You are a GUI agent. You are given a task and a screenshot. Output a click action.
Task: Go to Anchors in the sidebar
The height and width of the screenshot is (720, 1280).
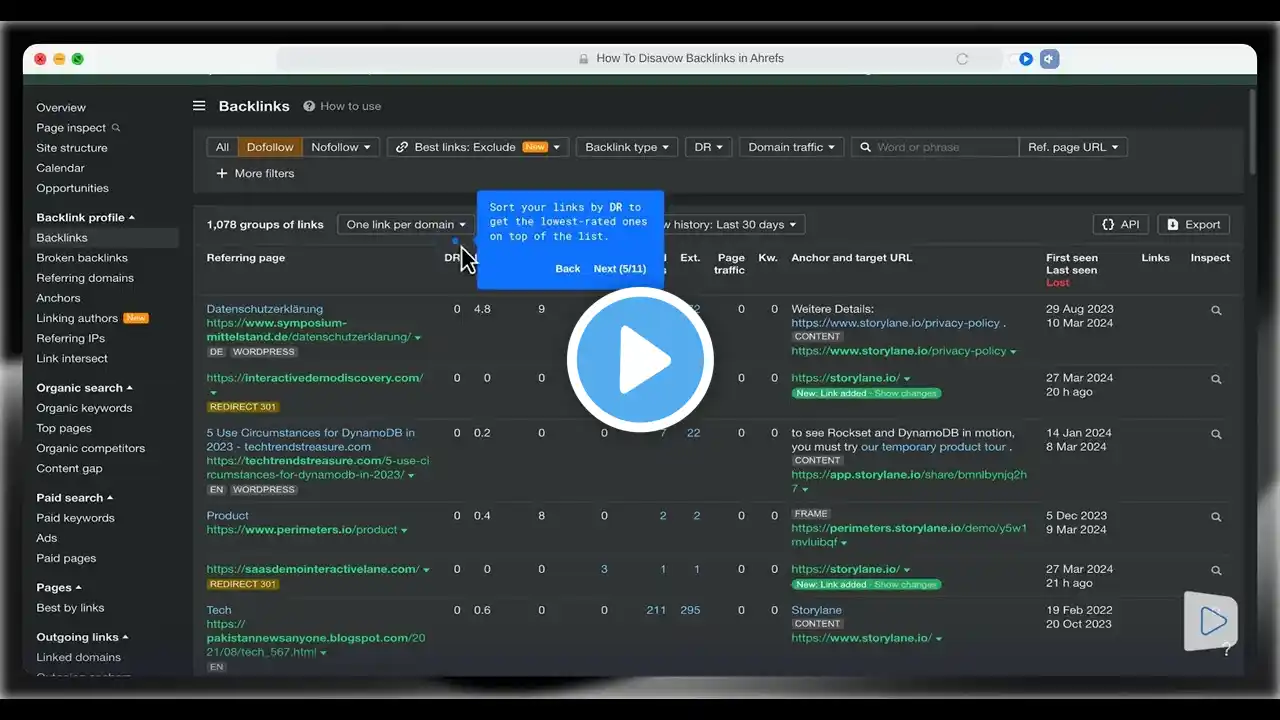click(58, 298)
